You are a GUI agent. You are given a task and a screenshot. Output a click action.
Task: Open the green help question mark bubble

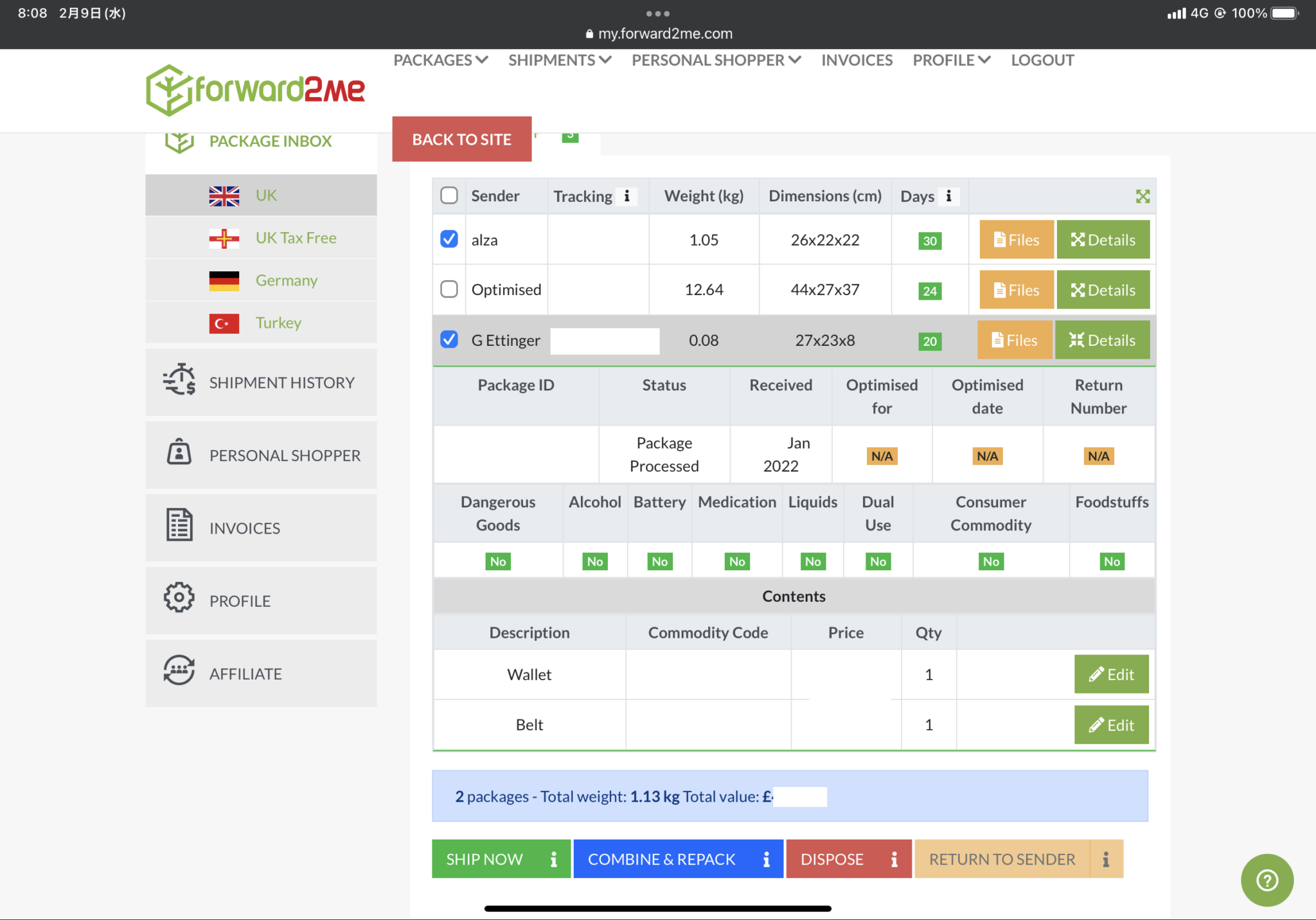tap(1267, 879)
